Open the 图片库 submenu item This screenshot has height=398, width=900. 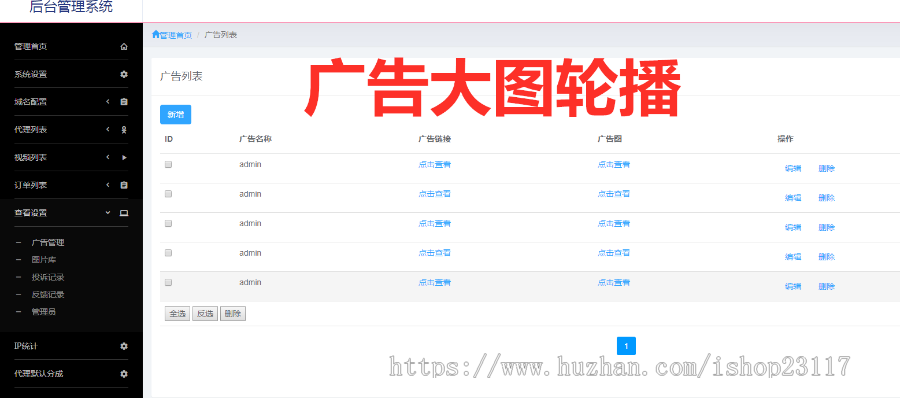click(44, 260)
